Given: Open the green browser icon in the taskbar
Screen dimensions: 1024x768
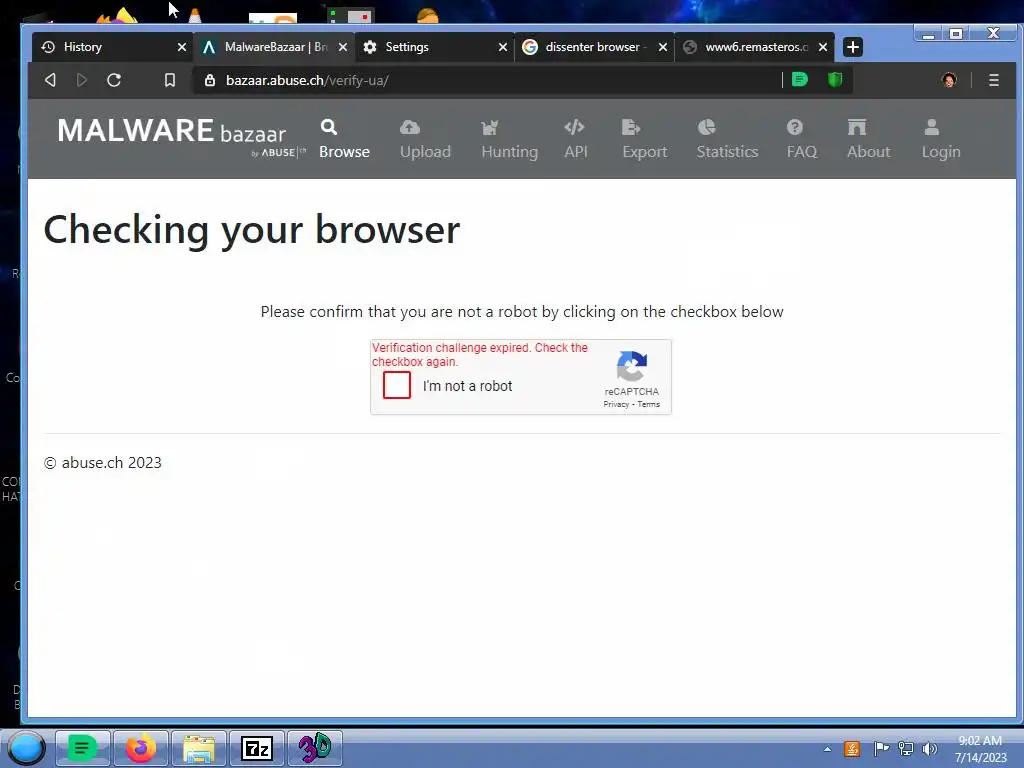Looking at the screenshot, I should point(82,748).
